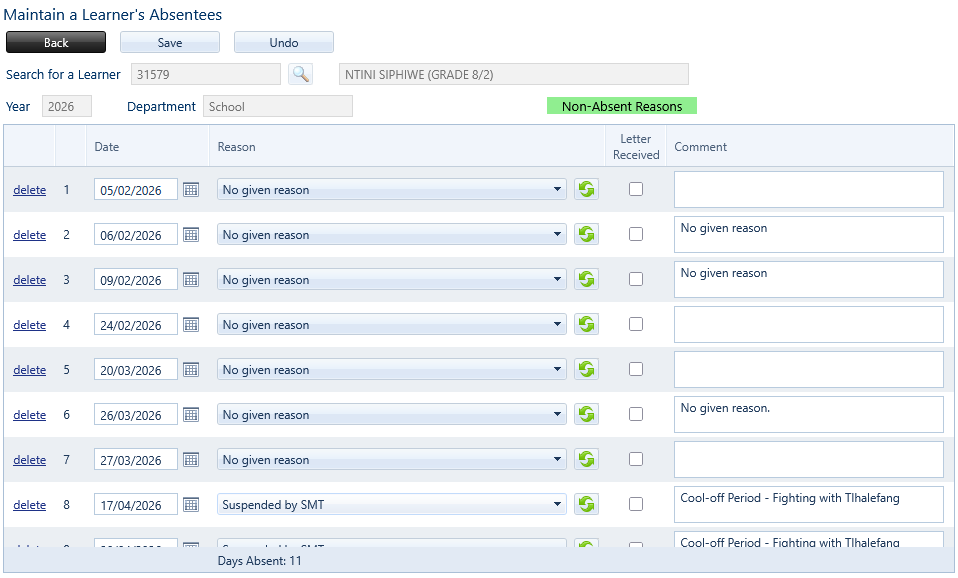Tick Letter Received for 05/02/2026
This screenshot has width=958, height=578.
click(x=636, y=189)
